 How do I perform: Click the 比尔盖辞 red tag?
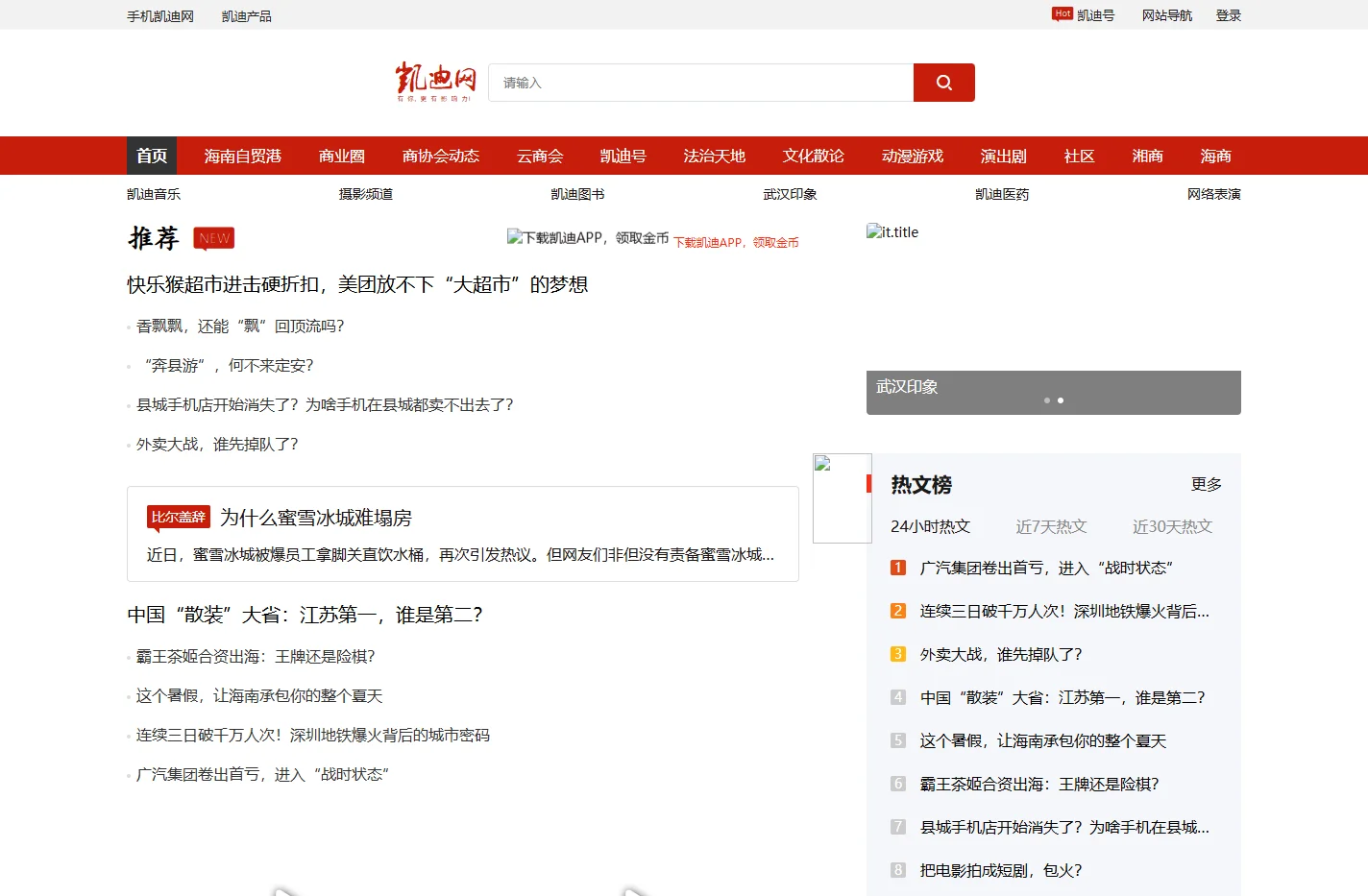click(179, 517)
